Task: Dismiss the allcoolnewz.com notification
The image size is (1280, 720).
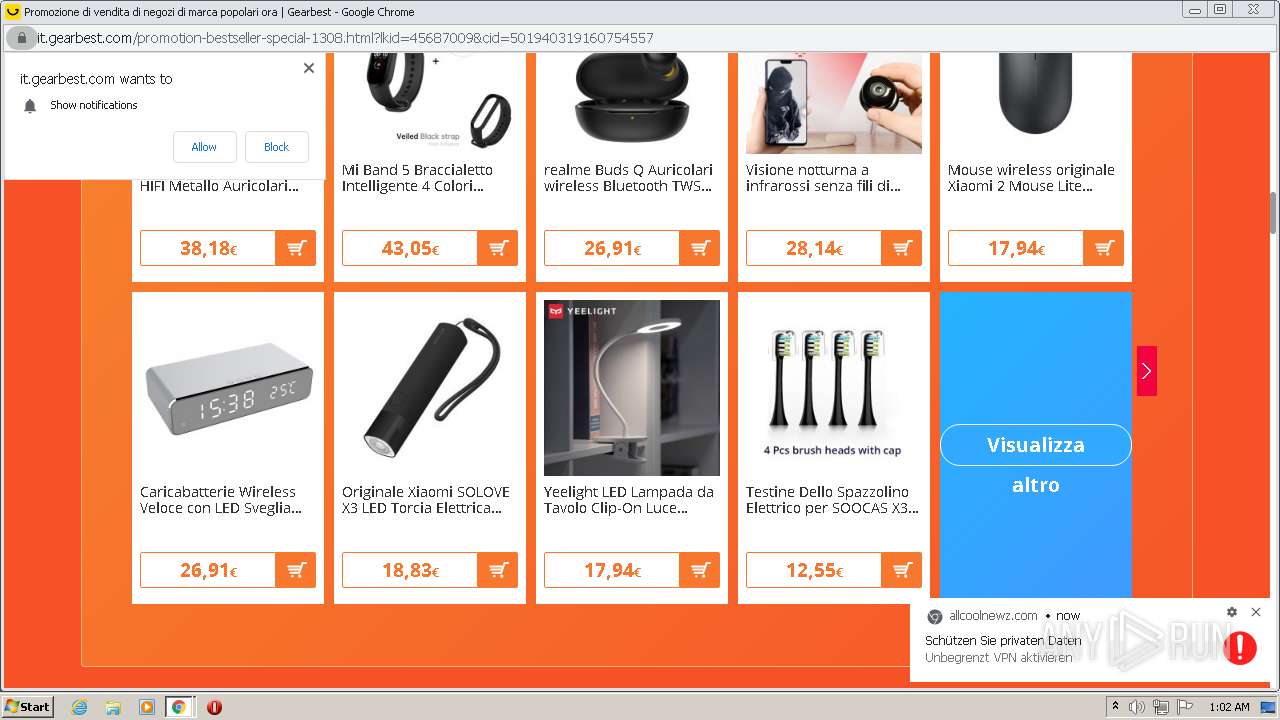Action: (1256, 612)
